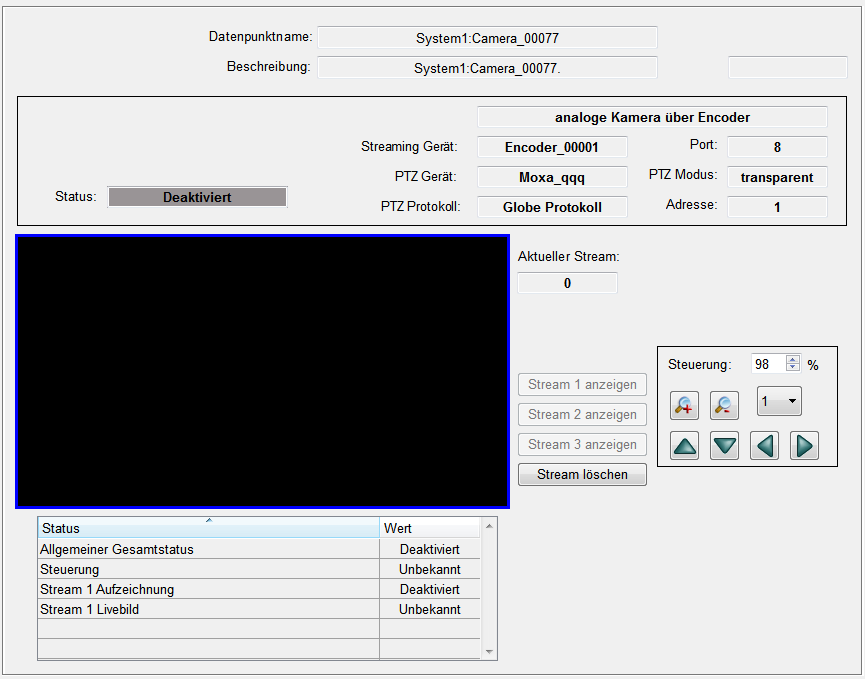
Task: Select the Stream 1 Aufzeichnung row
Action: [208, 589]
